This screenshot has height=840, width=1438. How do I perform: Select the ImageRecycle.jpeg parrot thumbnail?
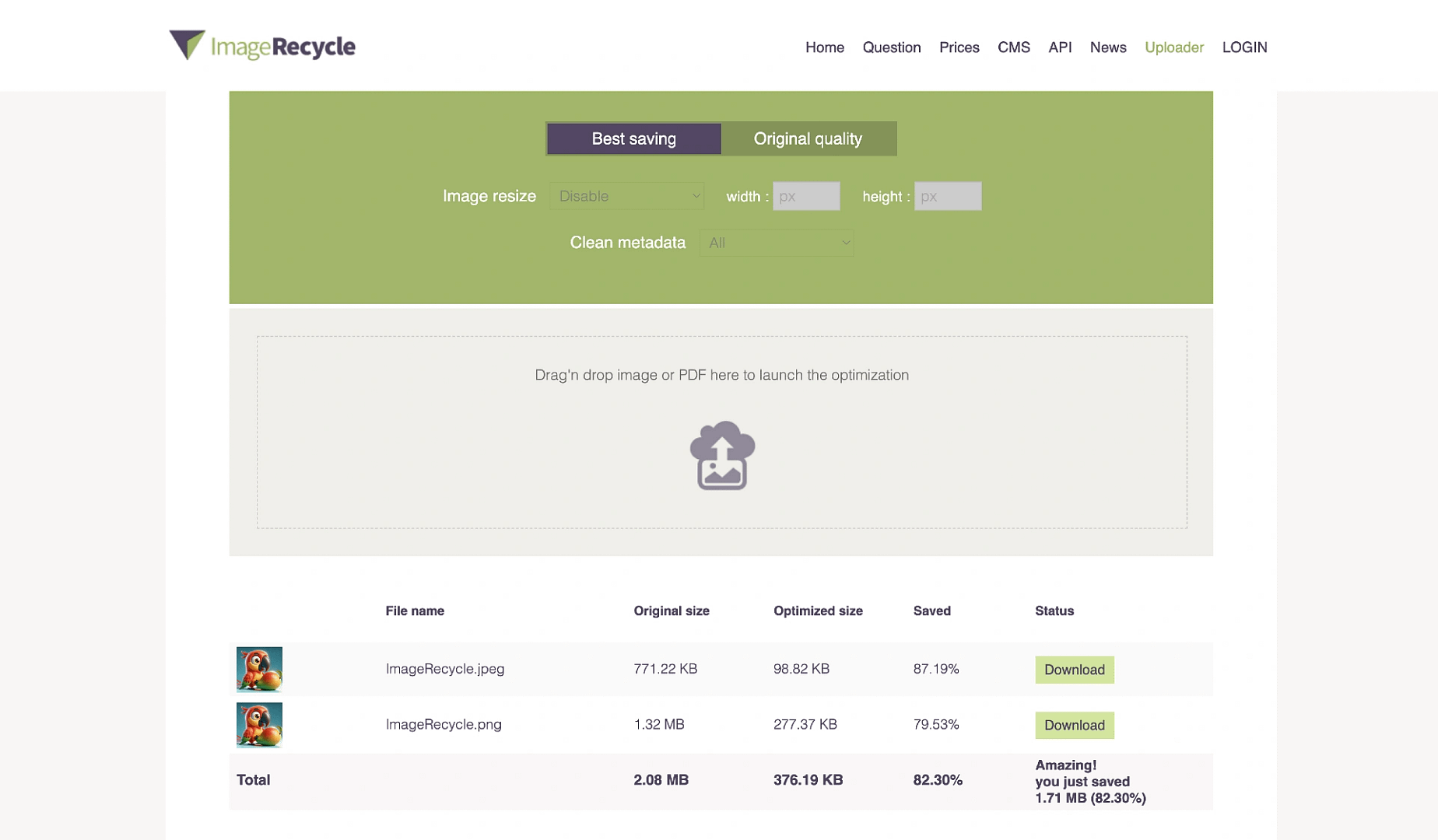[259, 669]
